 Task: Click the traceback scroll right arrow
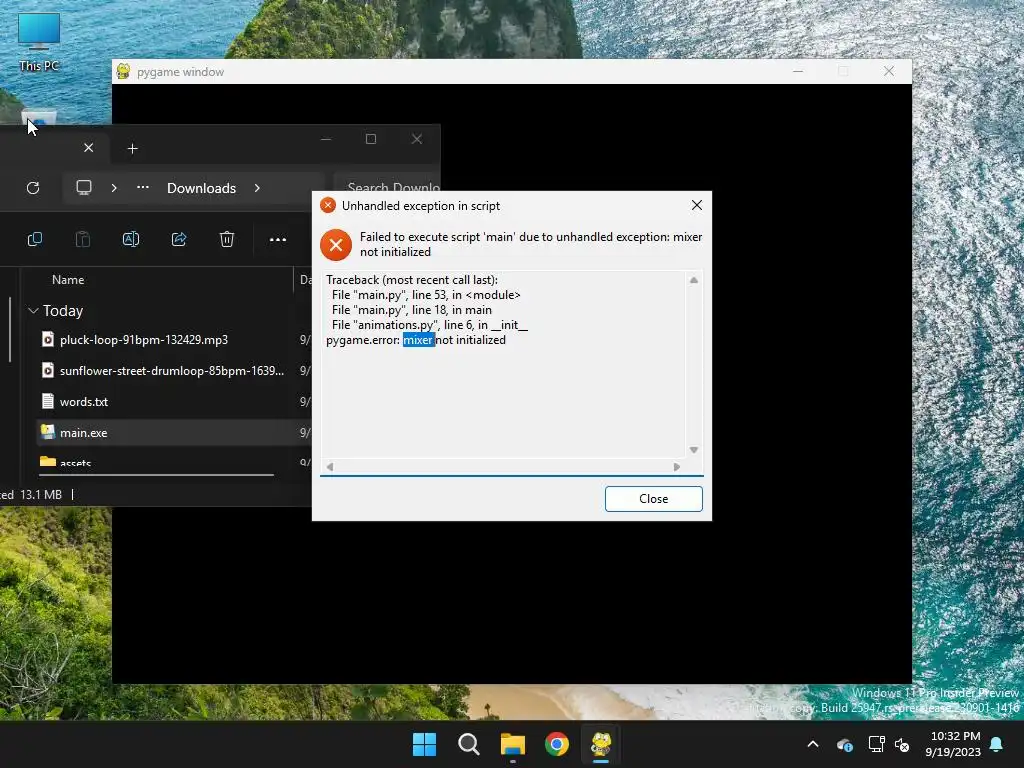(x=677, y=467)
